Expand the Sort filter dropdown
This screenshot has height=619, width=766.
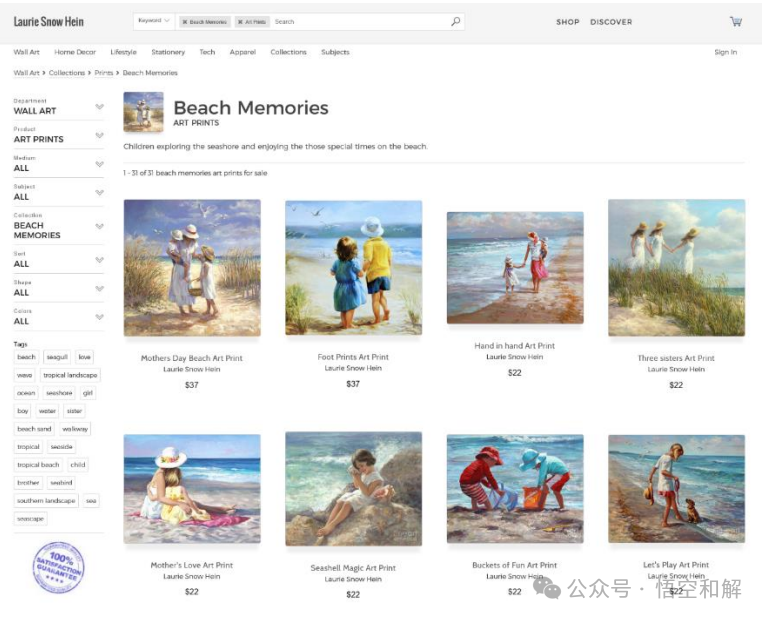(59, 259)
